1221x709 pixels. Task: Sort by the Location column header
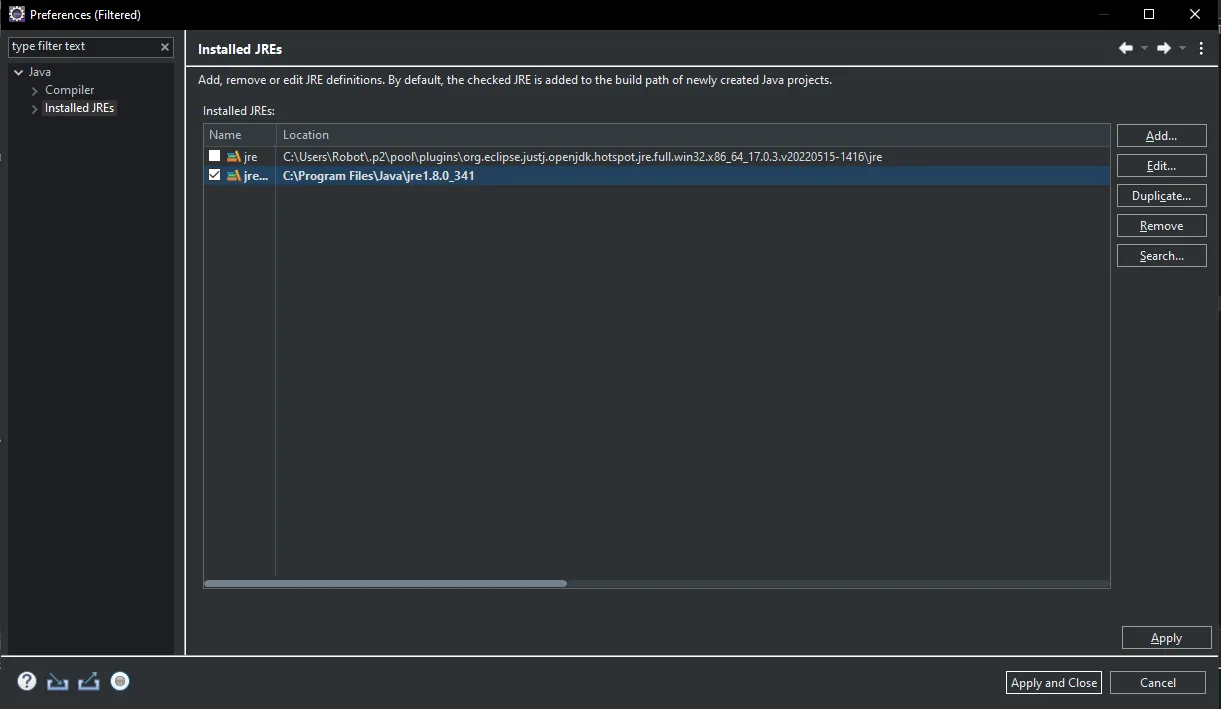tap(693, 135)
